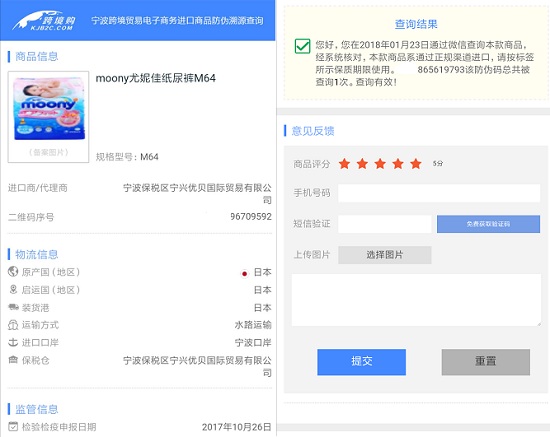
Task: Click the KJB2C.COM logo in header
Action: coord(43,21)
